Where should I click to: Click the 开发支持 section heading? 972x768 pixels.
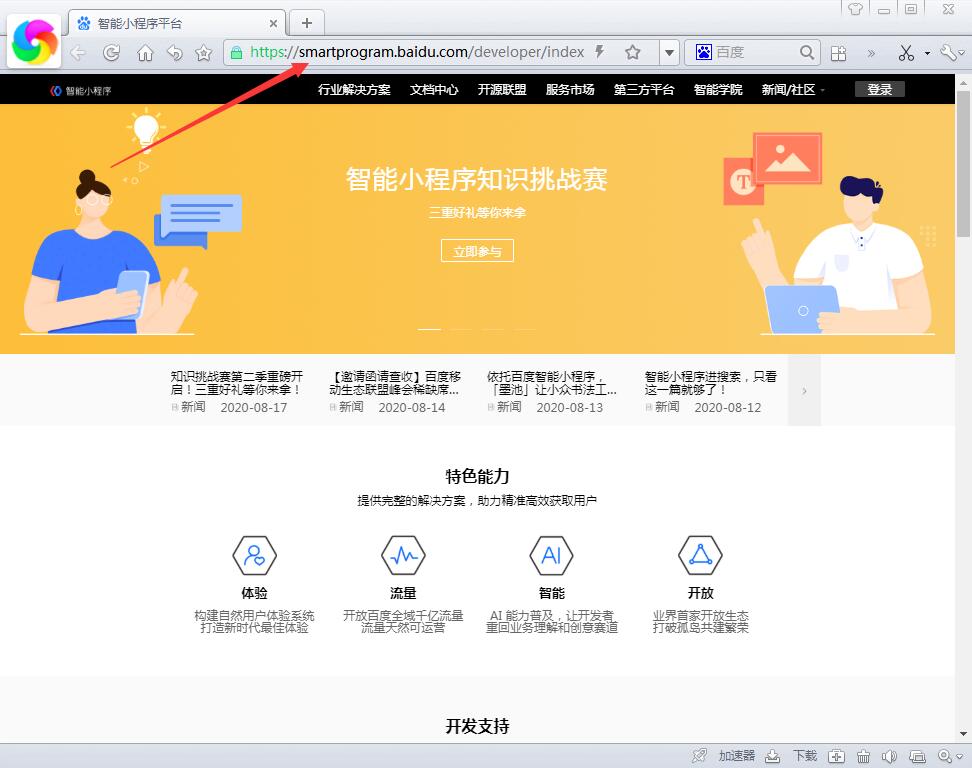[x=477, y=726]
